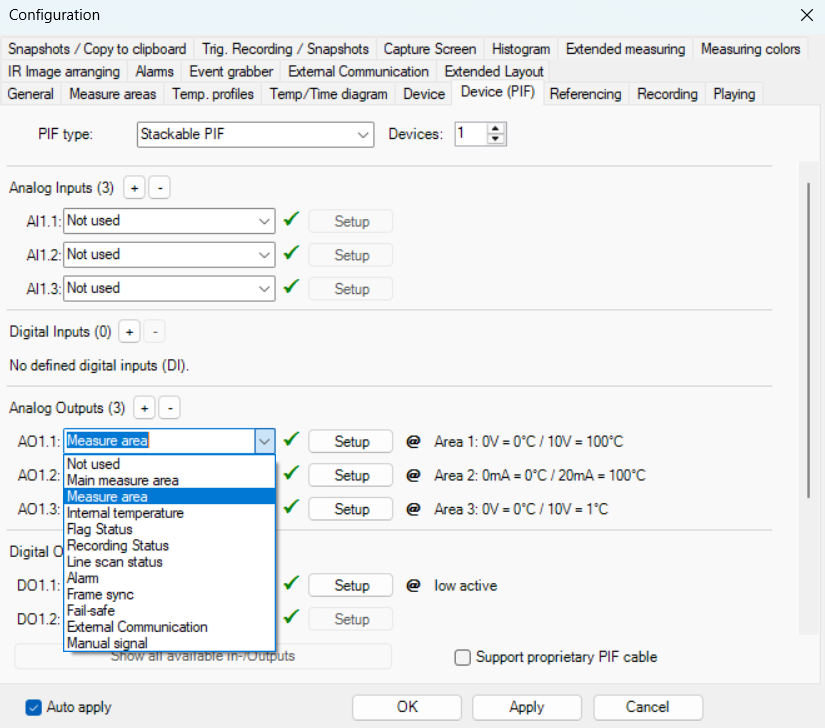Click the green checkmark in the AO1.3 row
Image resolution: width=825 pixels, height=728 pixels.
291,507
